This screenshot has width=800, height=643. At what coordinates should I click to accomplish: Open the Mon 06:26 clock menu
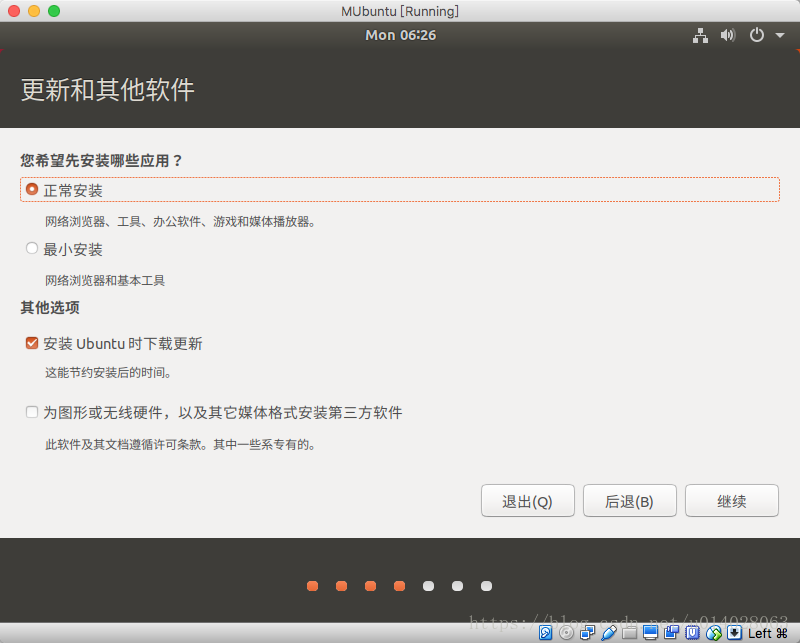click(x=401, y=35)
